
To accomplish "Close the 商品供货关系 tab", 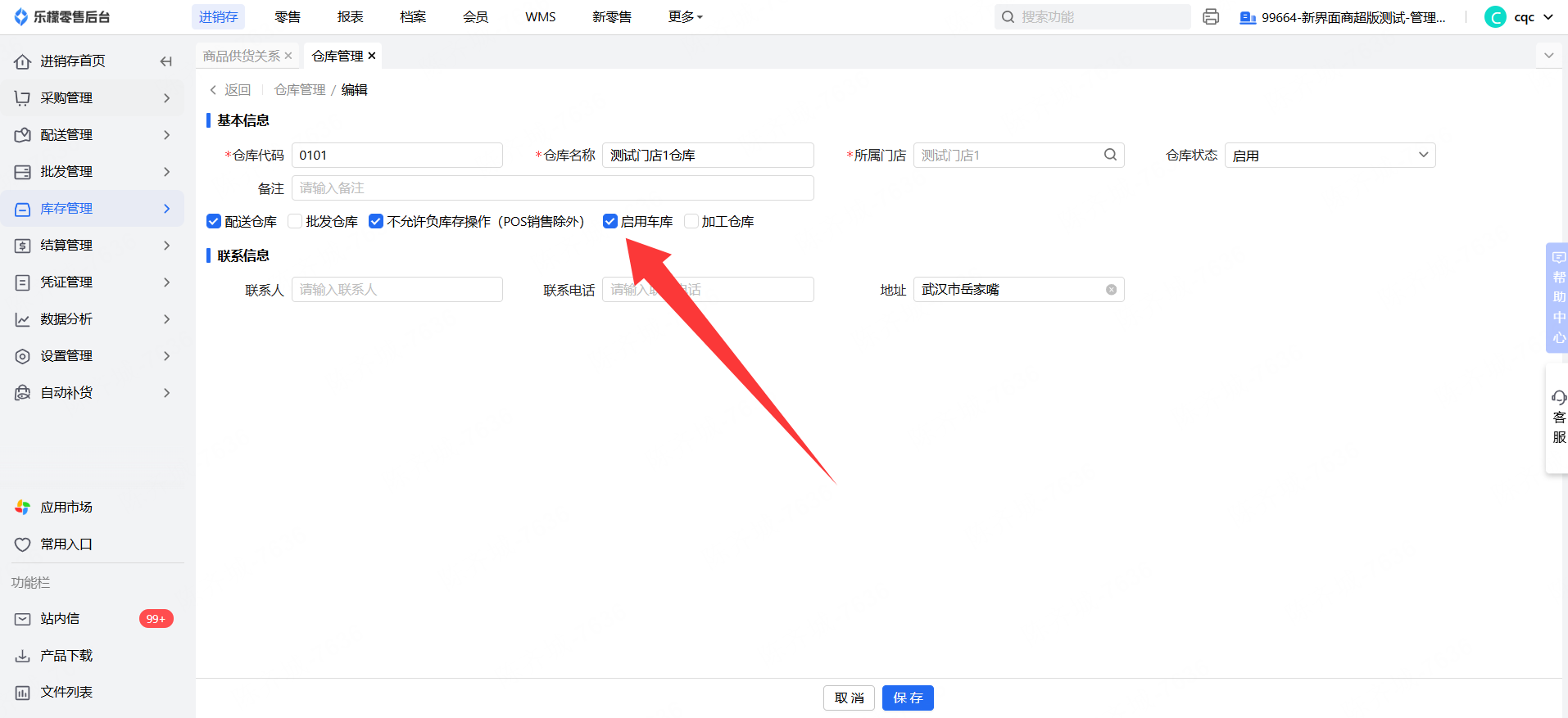I will tap(288, 56).
